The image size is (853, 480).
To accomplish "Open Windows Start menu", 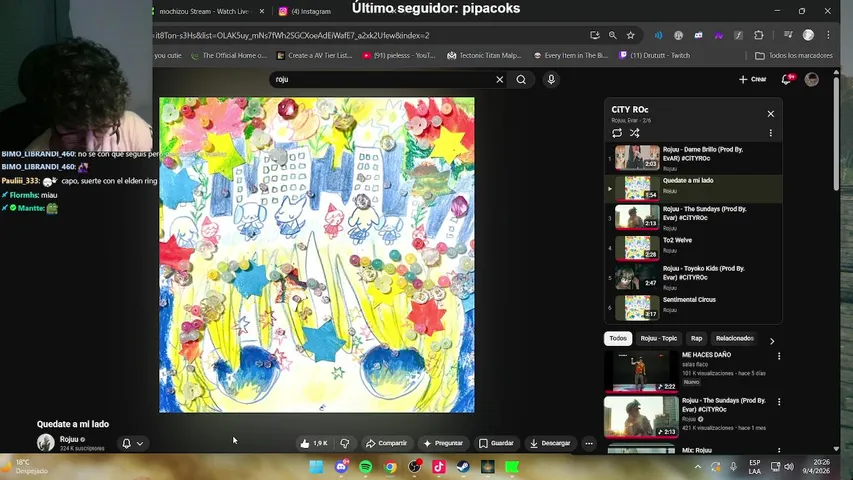I will click(316, 467).
